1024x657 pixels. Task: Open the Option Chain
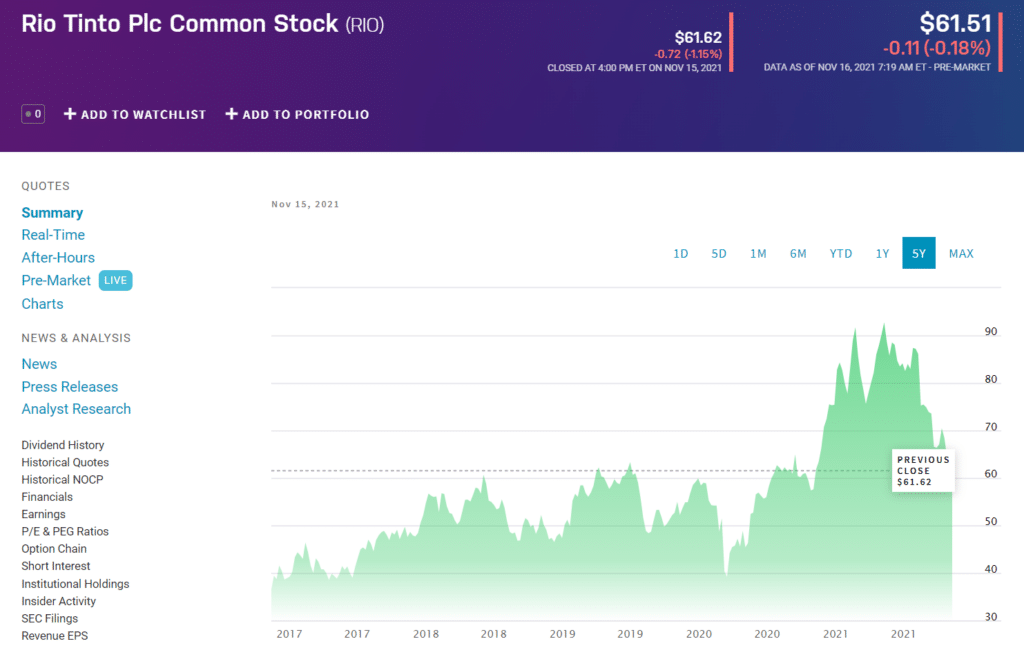54,549
